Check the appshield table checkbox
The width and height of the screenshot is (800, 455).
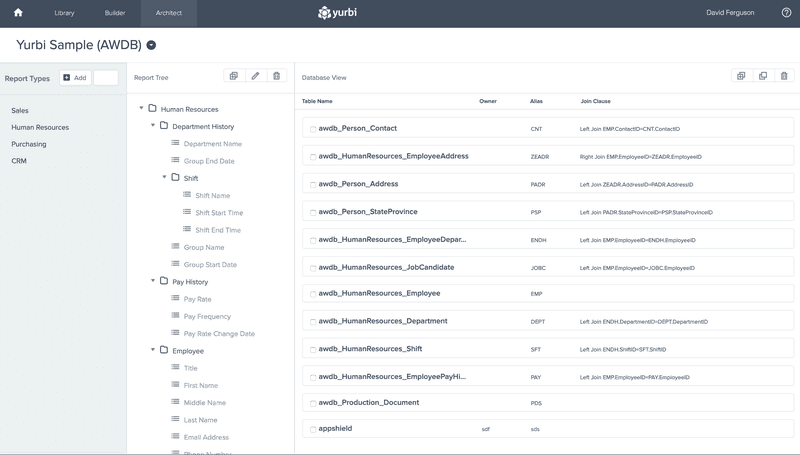click(x=313, y=429)
